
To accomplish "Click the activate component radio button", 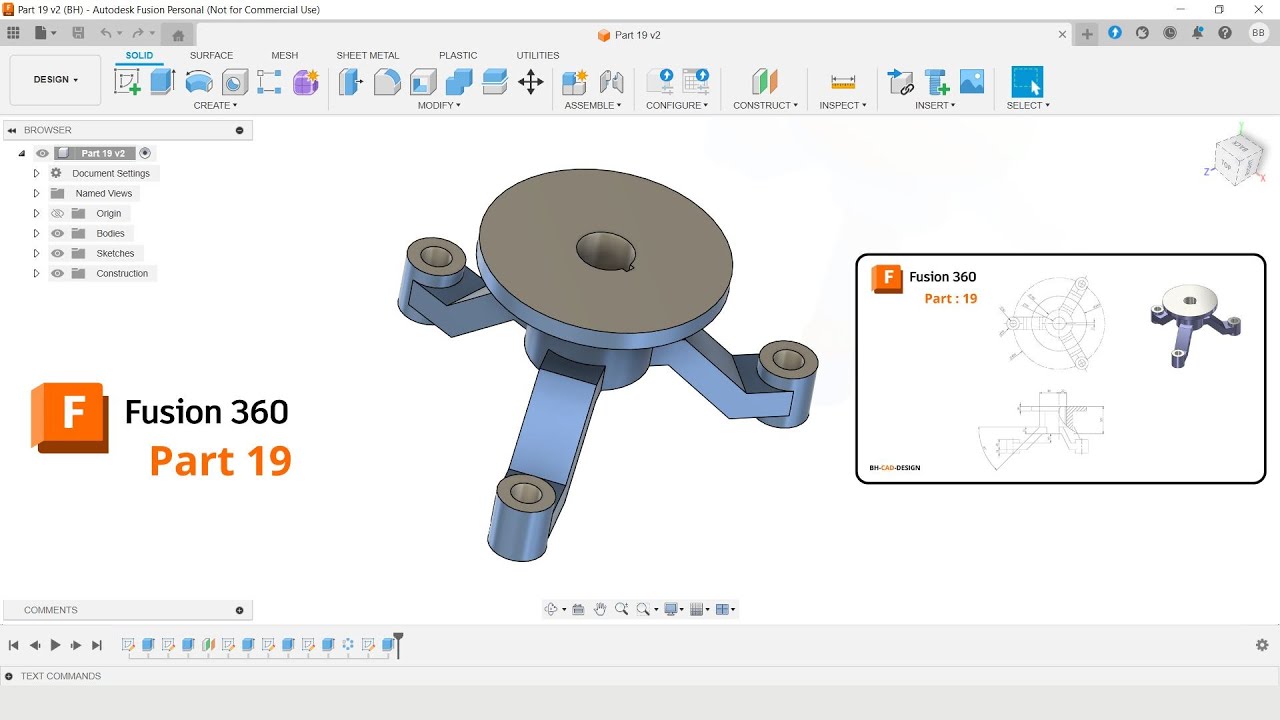I will pos(145,153).
